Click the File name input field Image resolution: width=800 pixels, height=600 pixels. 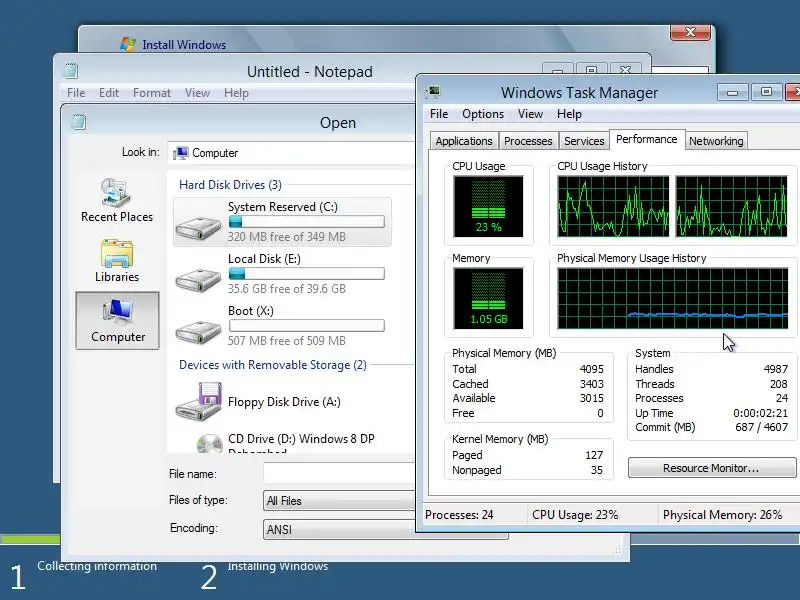(x=340, y=473)
